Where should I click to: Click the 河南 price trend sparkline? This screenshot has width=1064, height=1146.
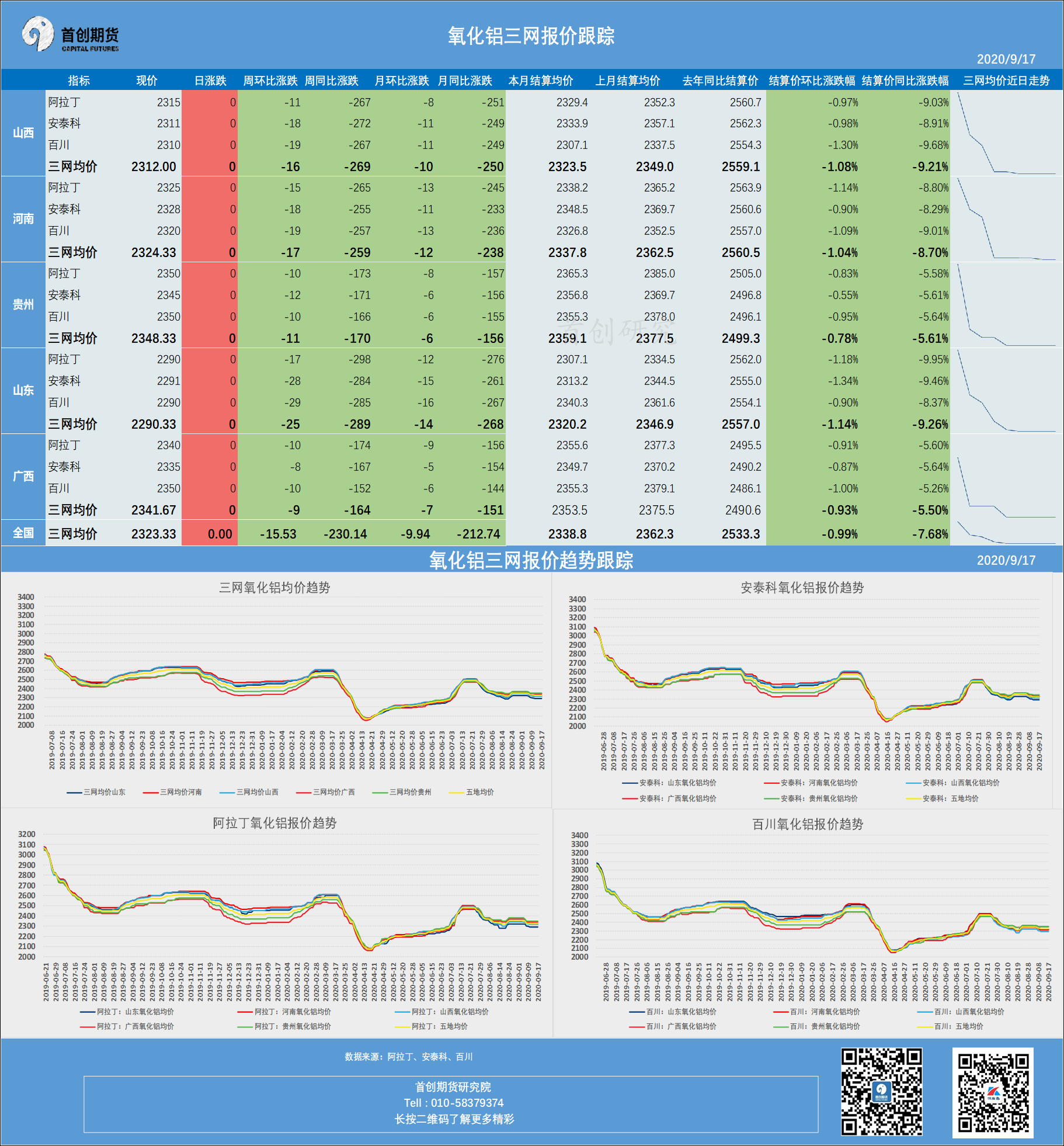click(1006, 219)
